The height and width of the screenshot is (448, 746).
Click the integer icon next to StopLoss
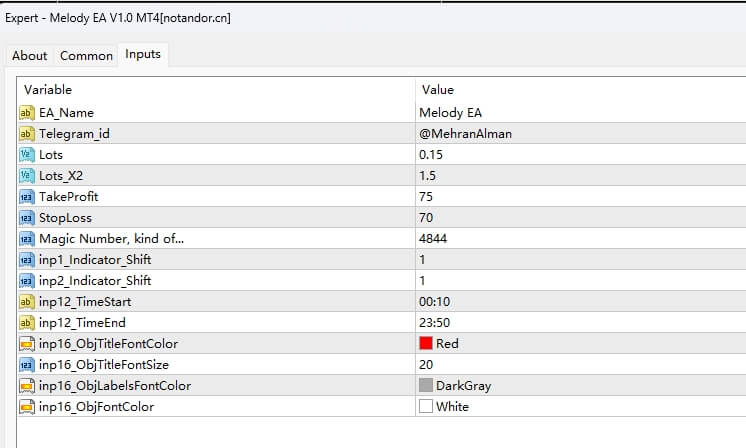point(27,218)
